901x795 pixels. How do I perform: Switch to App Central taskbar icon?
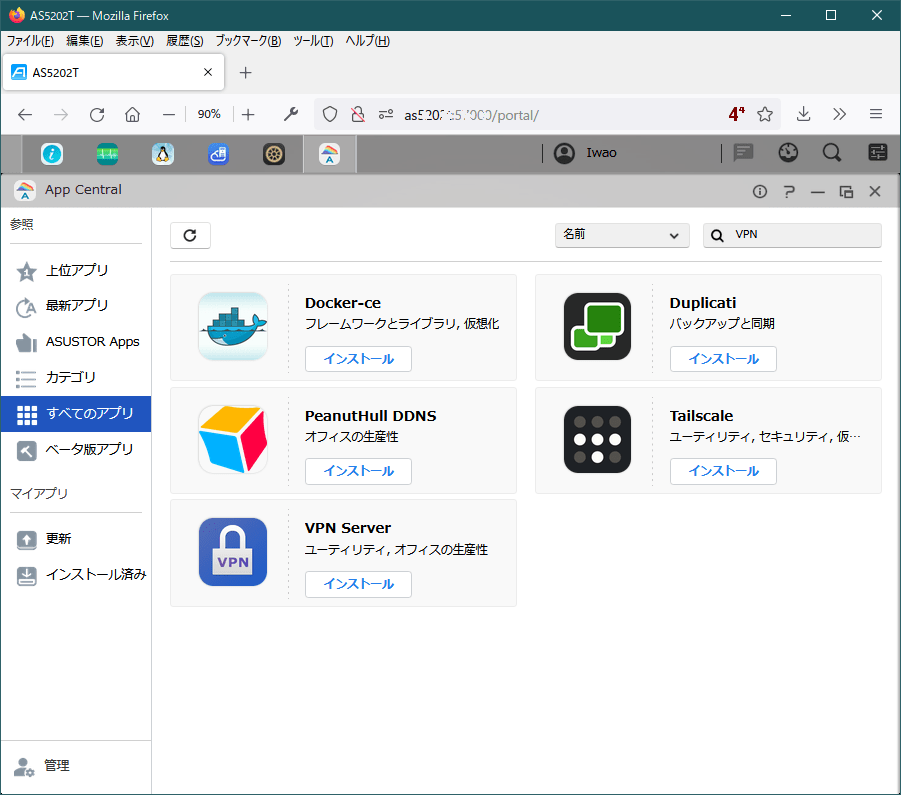(329, 154)
